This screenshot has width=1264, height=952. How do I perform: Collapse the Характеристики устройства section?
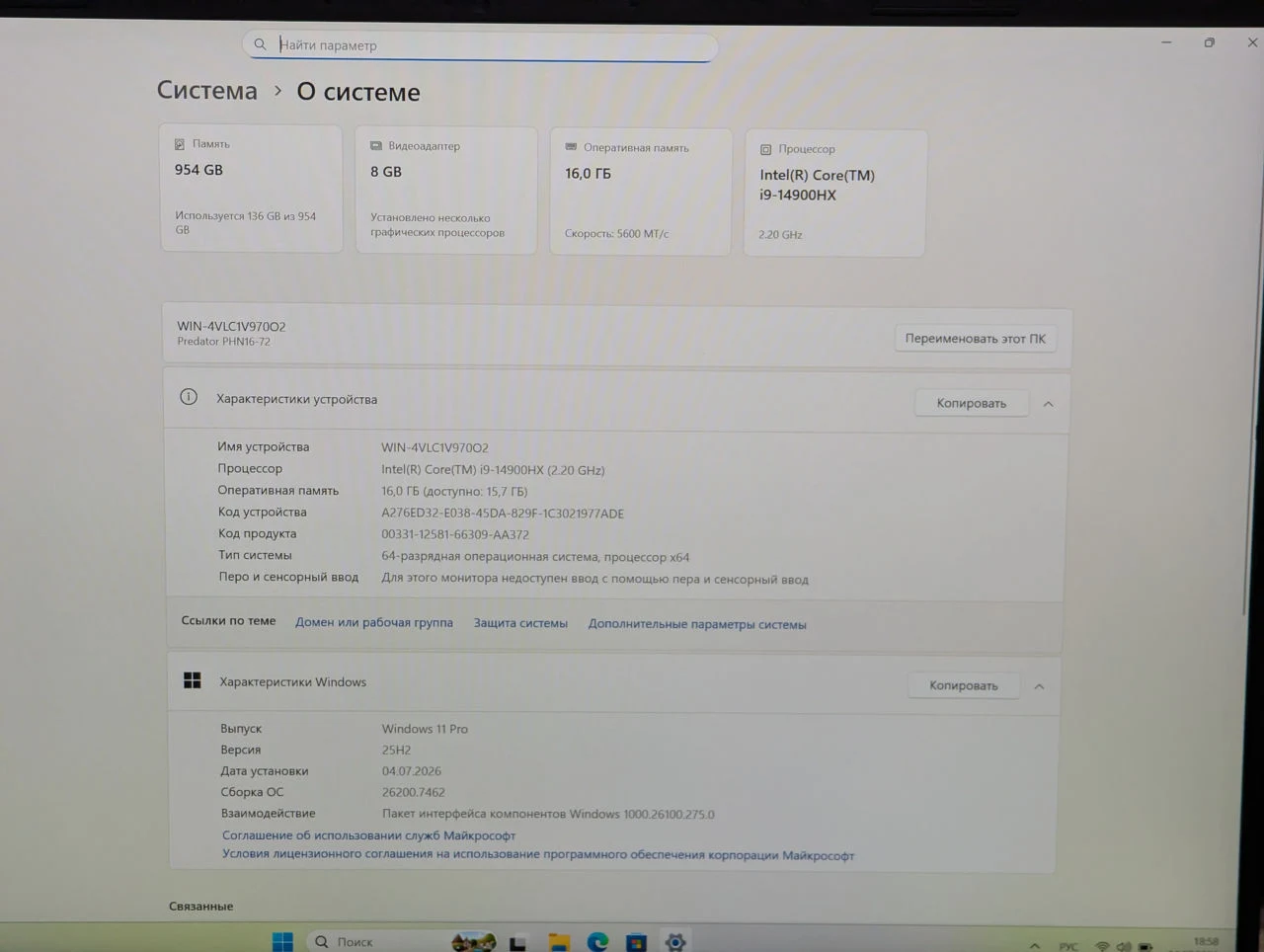(1049, 404)
